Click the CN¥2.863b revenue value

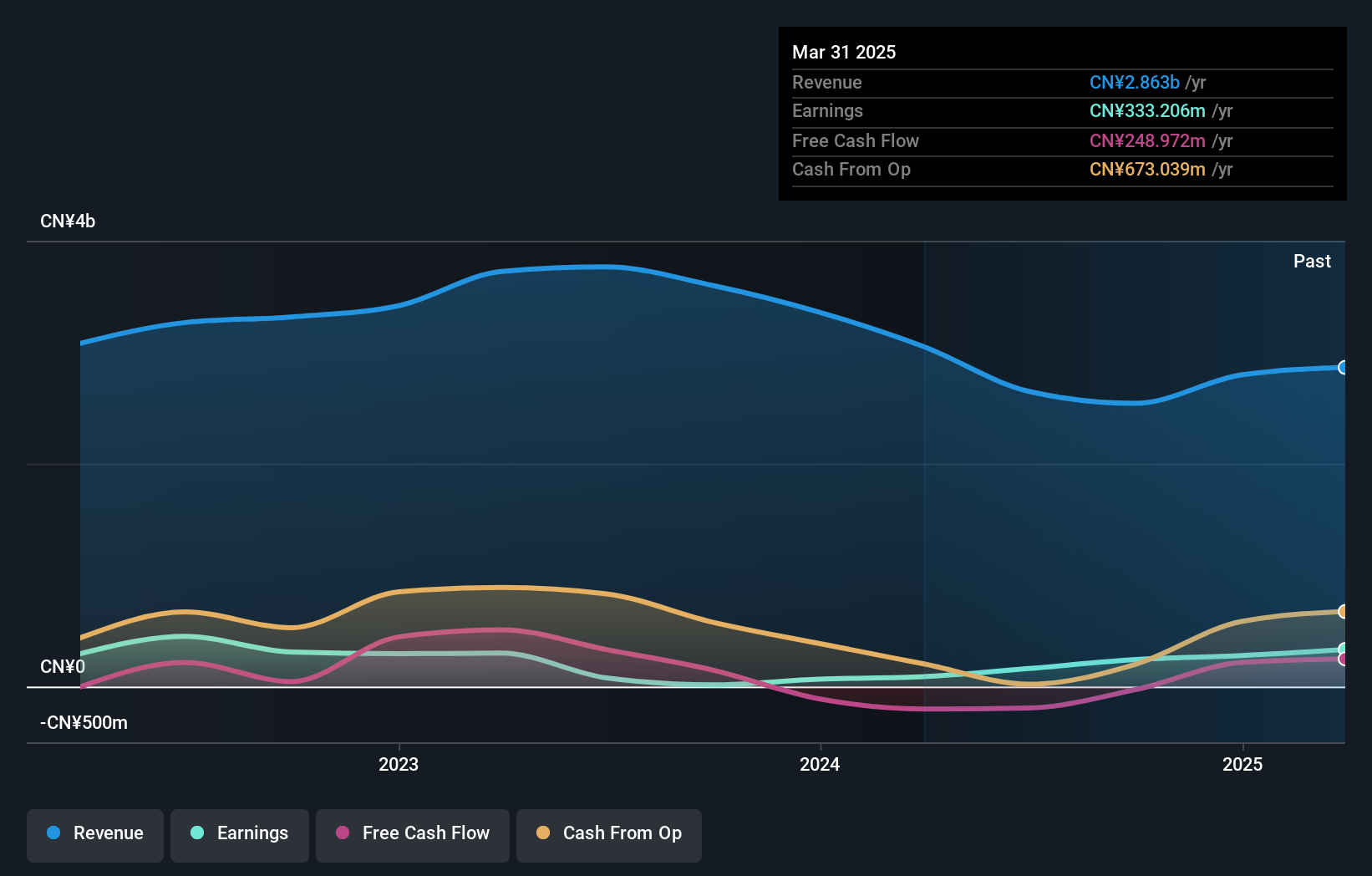tap(1135, 83)
